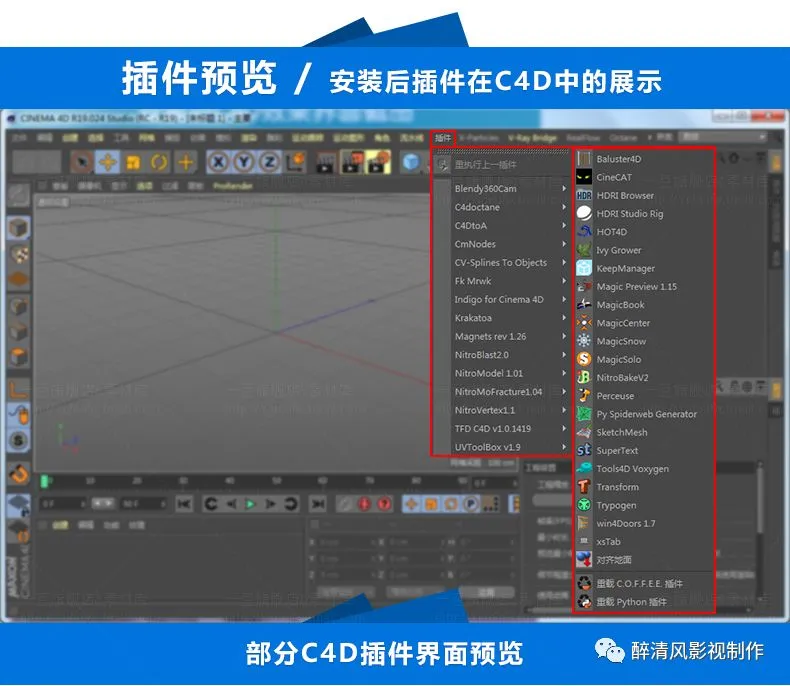Select the Move tool

click(x=108, y=162)
